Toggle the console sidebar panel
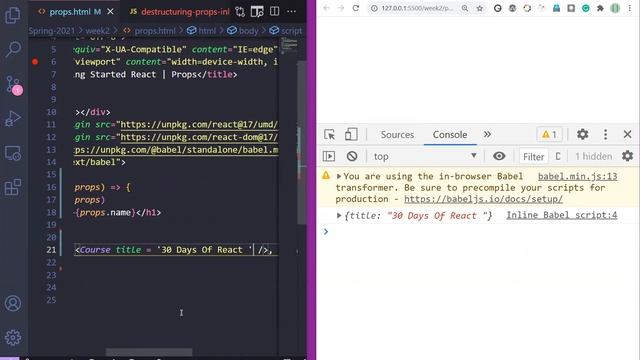Image resolution: width=640 pixels, height=360 pixels. point(329,156)
